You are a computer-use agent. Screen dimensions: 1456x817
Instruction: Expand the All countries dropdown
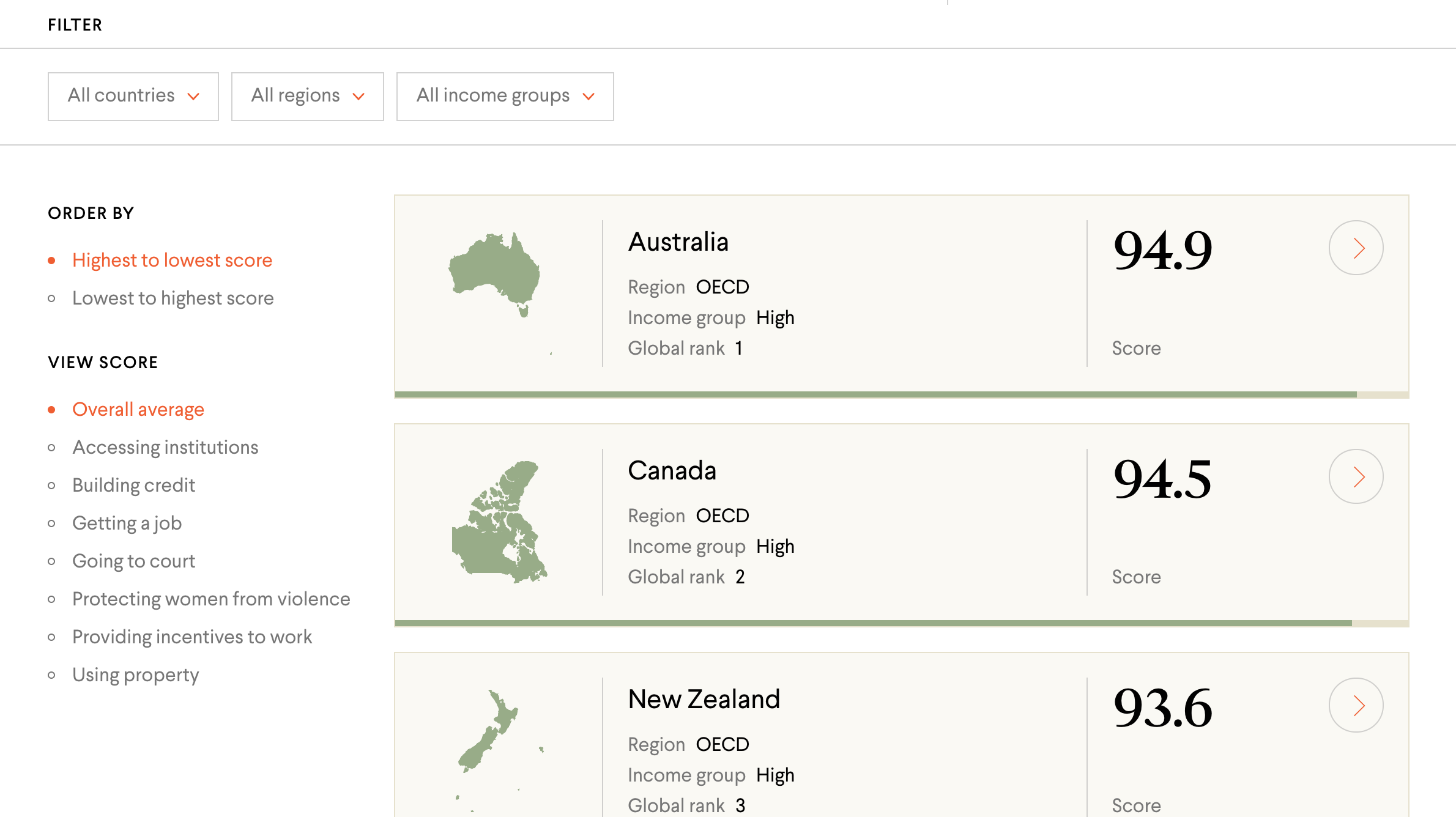point(133,96)
